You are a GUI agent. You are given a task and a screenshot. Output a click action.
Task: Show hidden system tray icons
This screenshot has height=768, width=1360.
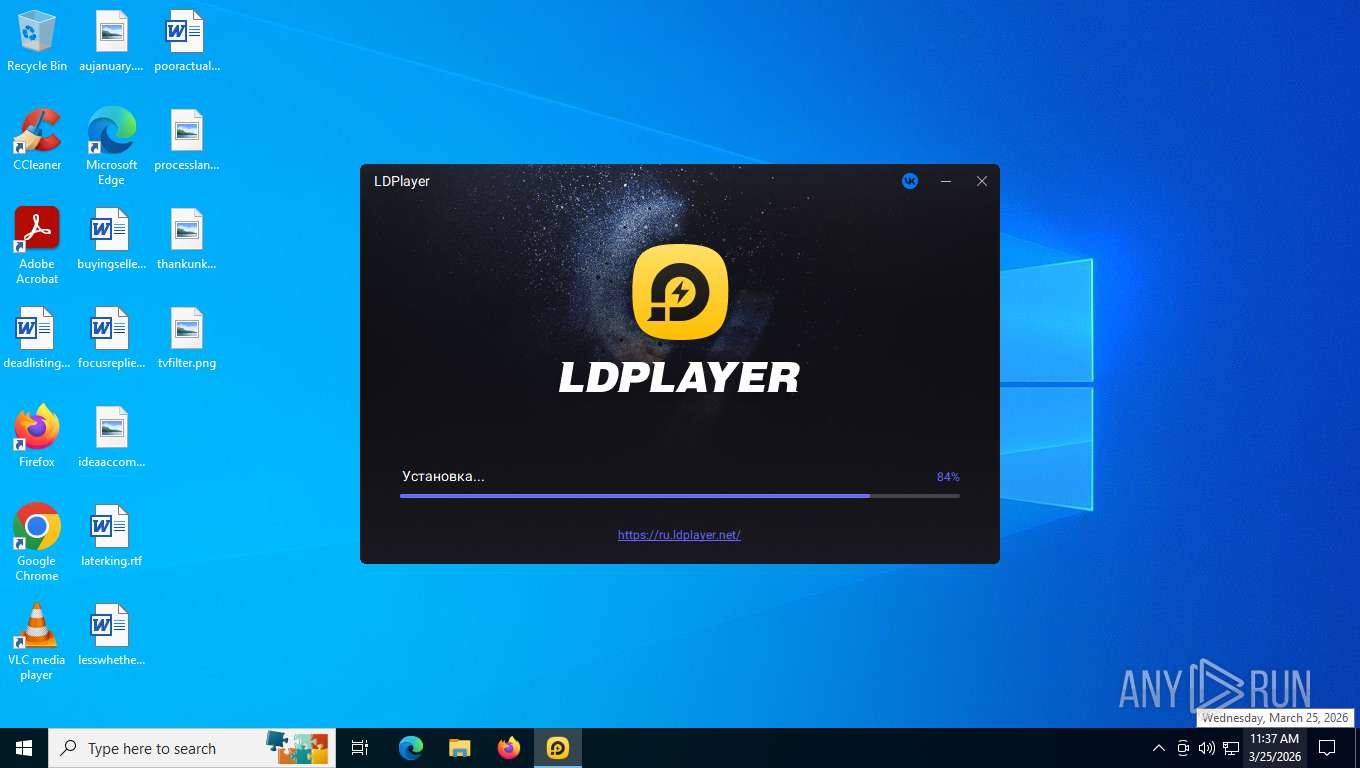(x=1159, y=748)
